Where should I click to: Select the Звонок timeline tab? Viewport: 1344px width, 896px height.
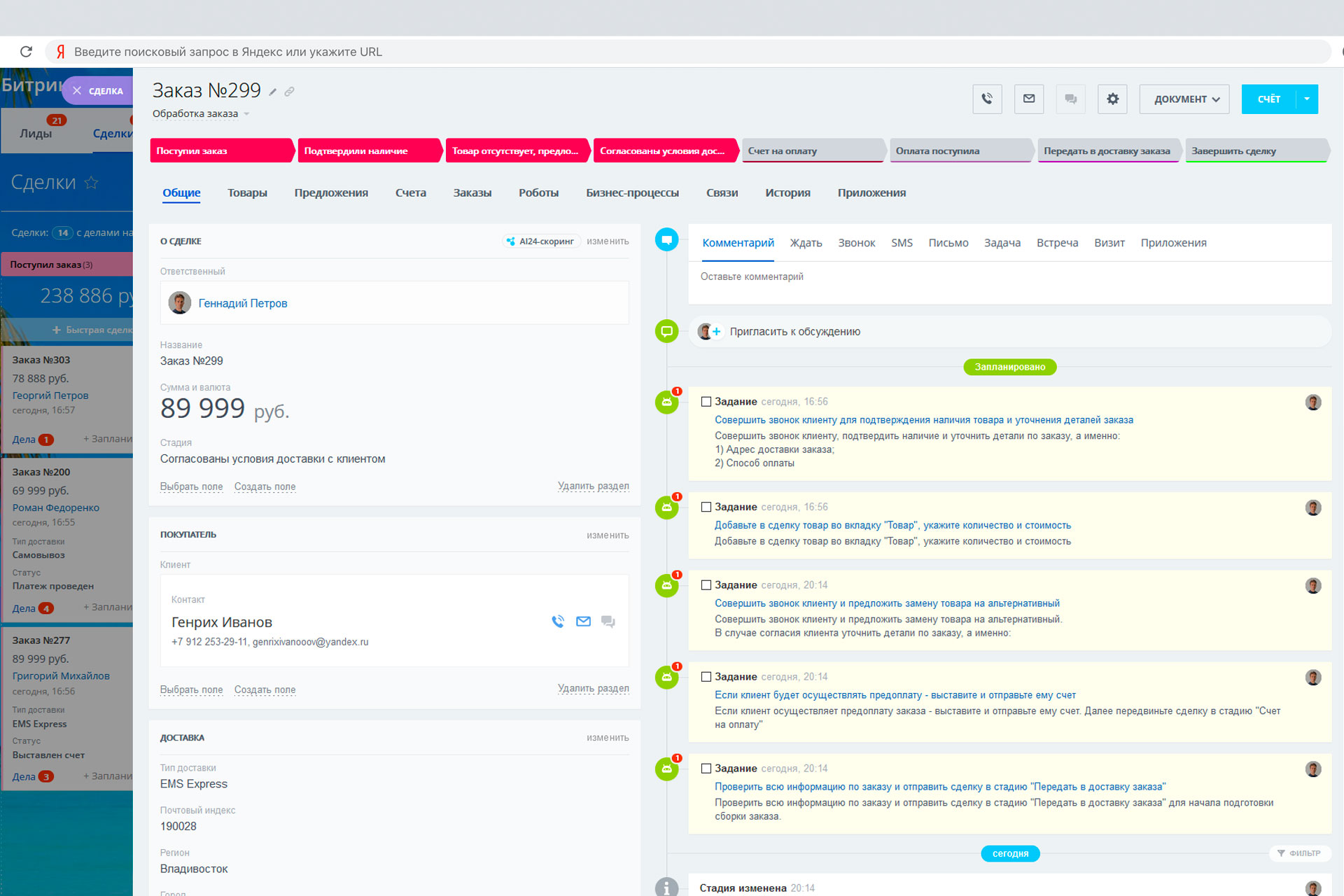[856, 243]
